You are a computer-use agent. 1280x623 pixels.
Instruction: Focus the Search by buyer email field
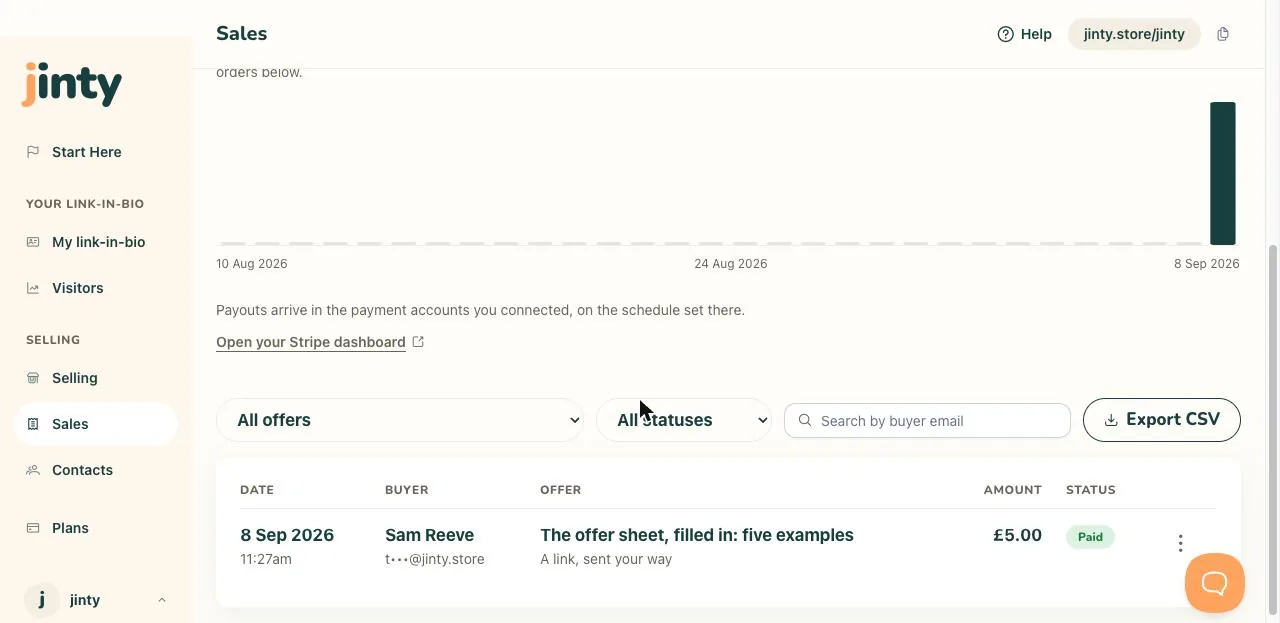927,421
